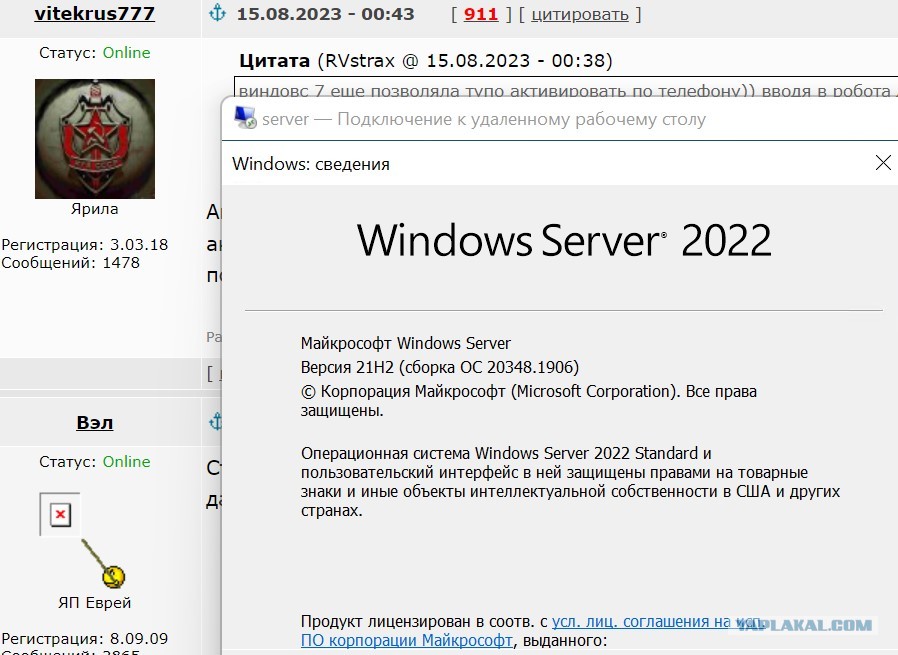Click vitekrus777's red star avatar image
The width and height of the screenshot is (898, 655).
pyautogui.click(x=95, y=139)
